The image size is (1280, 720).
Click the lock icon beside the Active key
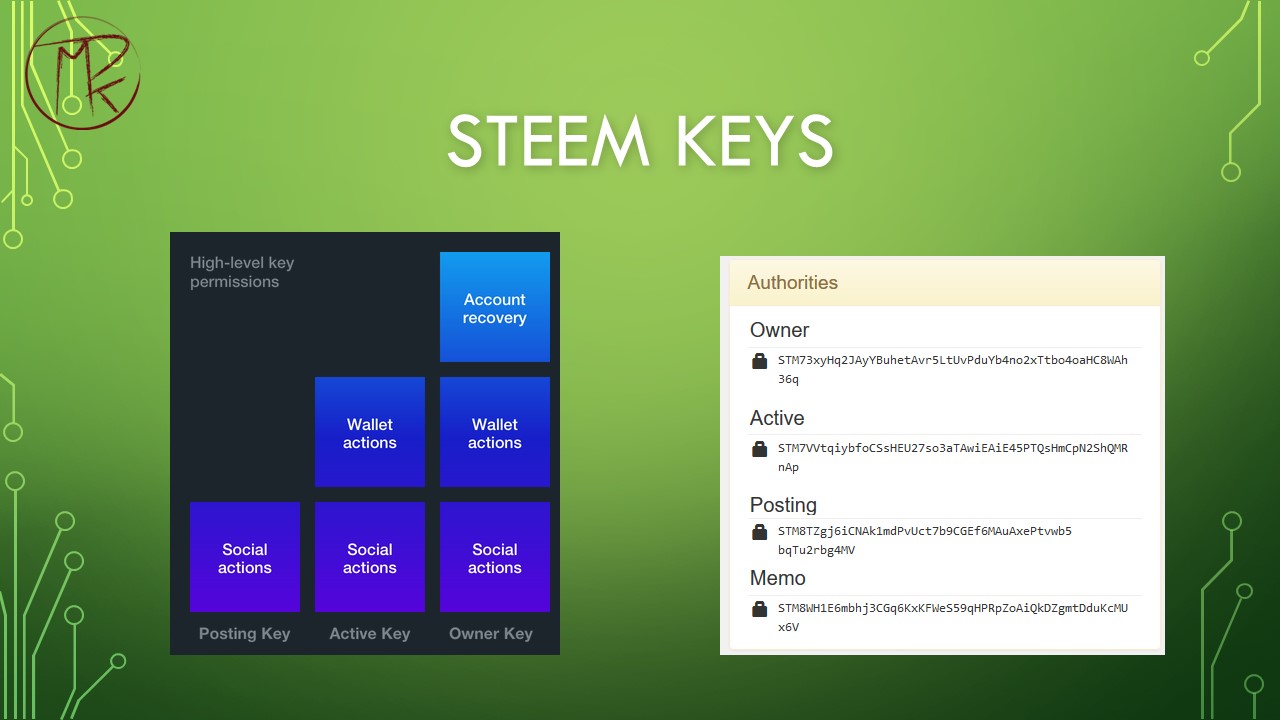759,449
